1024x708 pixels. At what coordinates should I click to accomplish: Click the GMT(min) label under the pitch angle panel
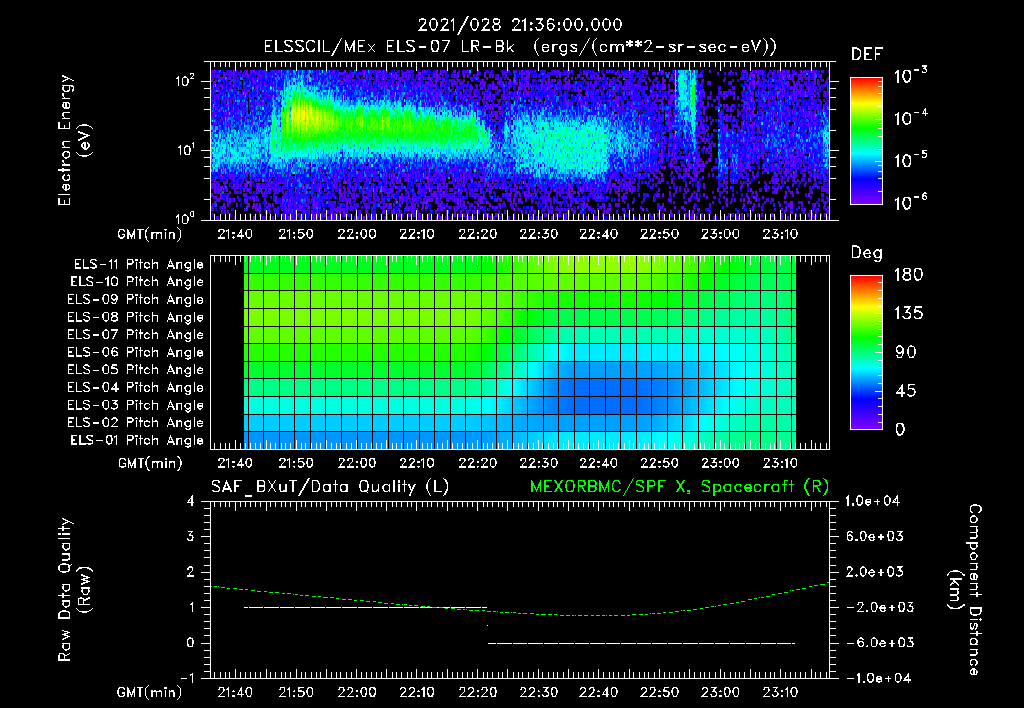point(149,463)
